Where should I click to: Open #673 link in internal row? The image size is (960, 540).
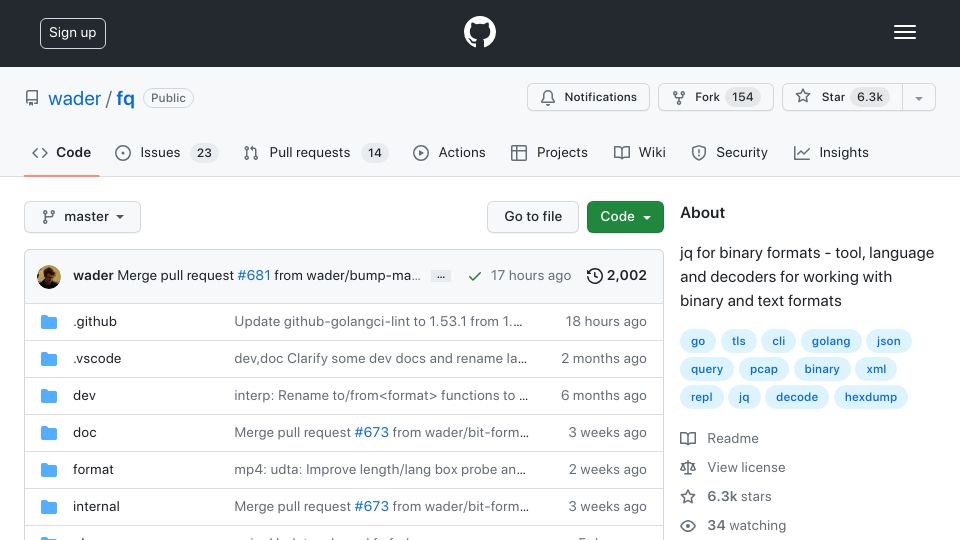(372, 506)
